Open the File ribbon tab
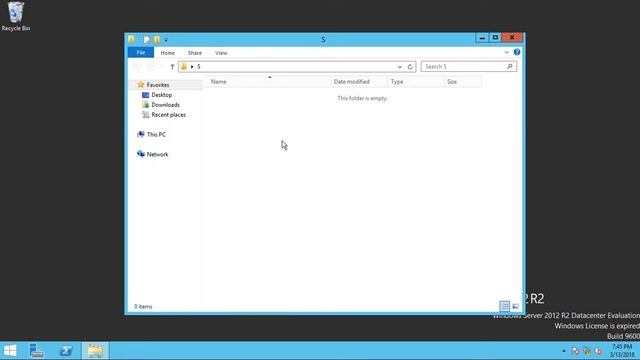The image size is (640, 360). click(141, 53)
